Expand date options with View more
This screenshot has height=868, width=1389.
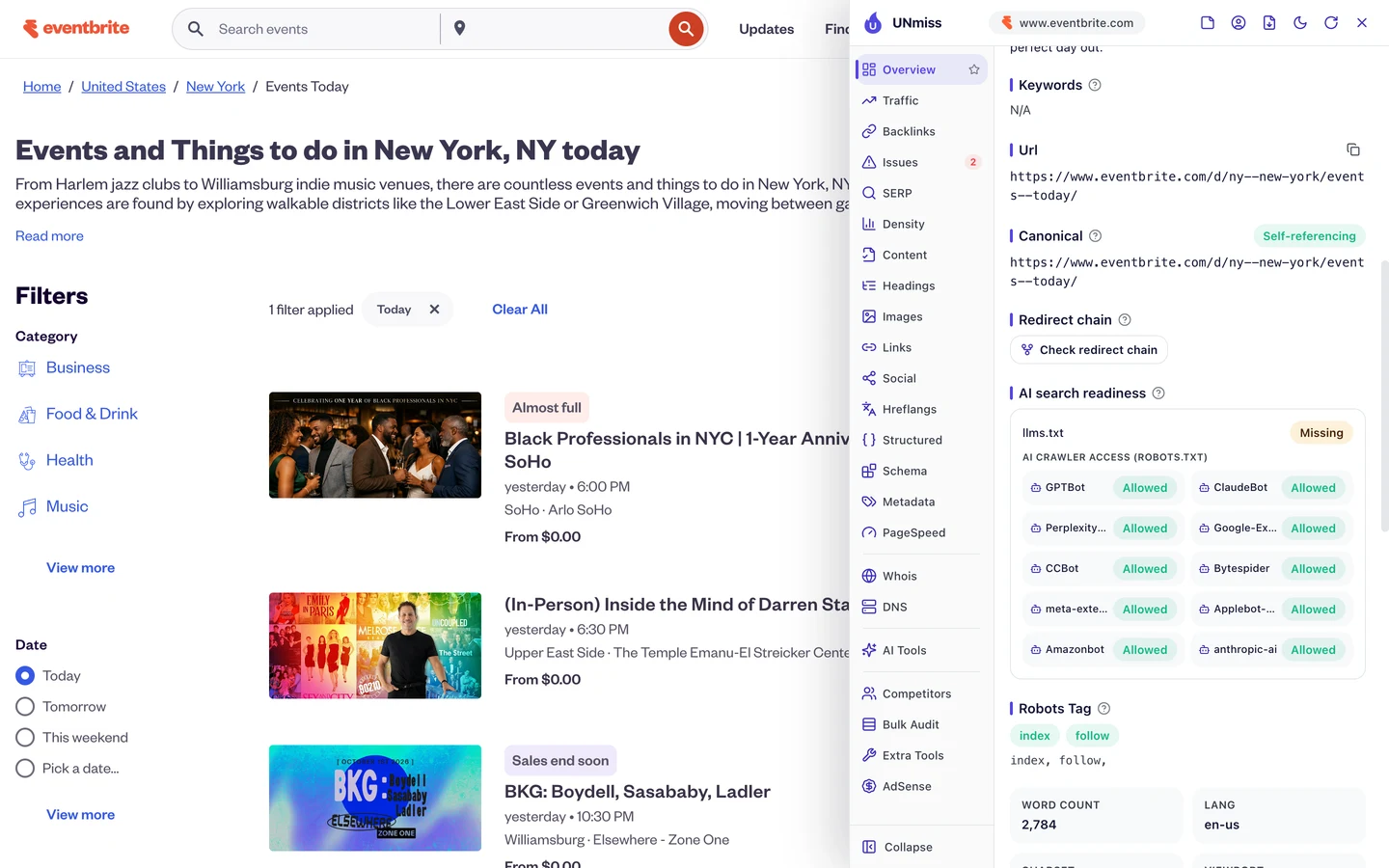[x=80, y=815]
